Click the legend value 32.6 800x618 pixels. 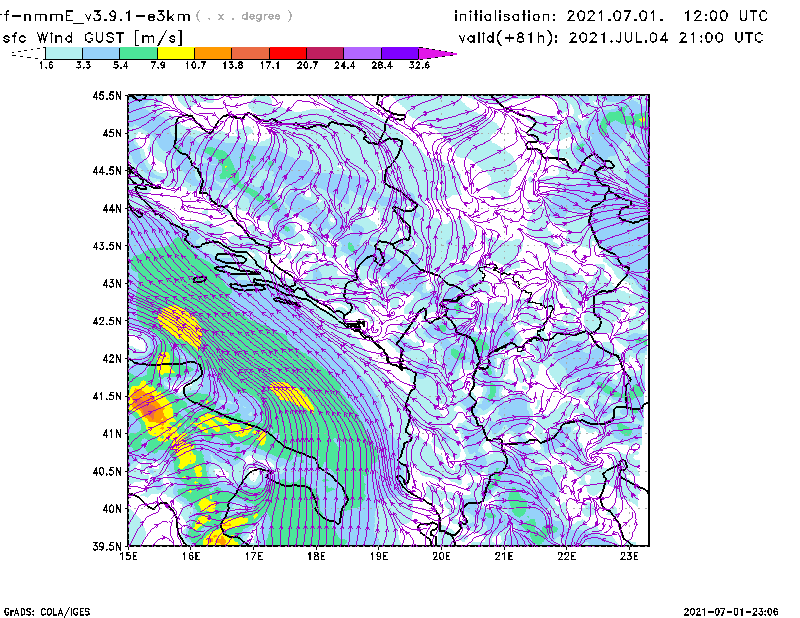pyautogui.click(x=419, y=65)
